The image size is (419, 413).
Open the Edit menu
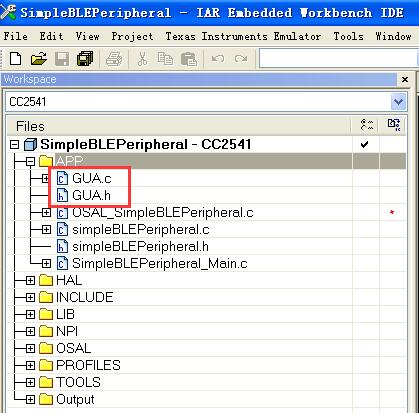coord(51,36)
